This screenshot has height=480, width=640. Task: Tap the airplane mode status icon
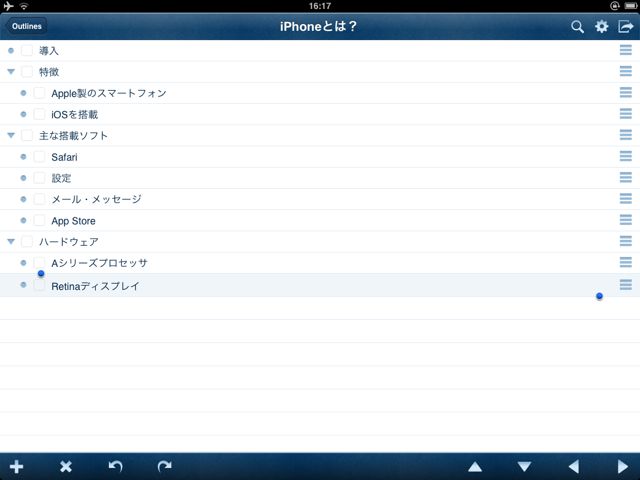click(8, 6)
